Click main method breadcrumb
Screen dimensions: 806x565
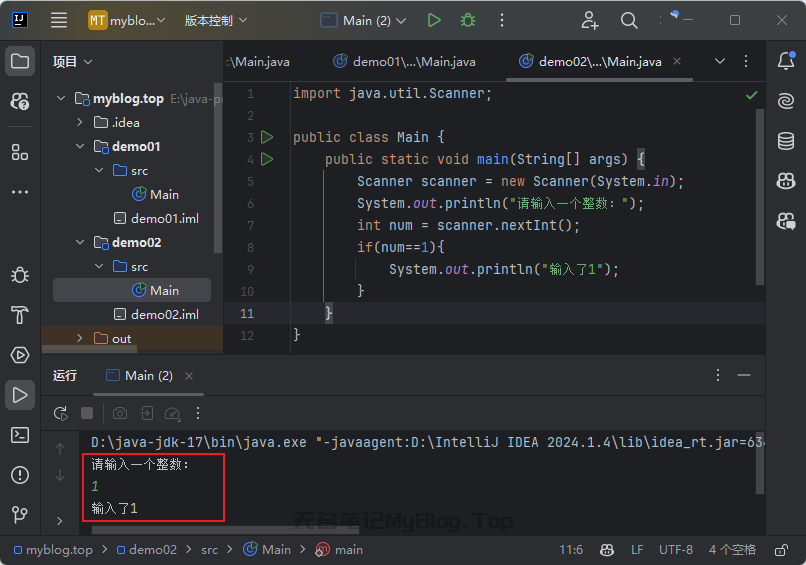tap(339, 550)
